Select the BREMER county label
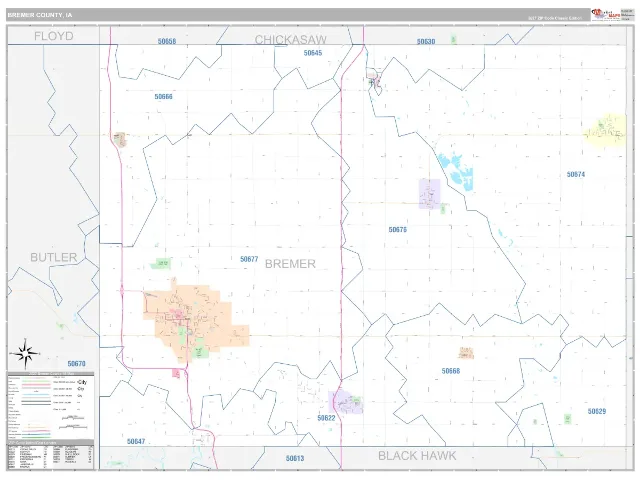The height and width of the screenshot is (480, 640). (290, 264)
